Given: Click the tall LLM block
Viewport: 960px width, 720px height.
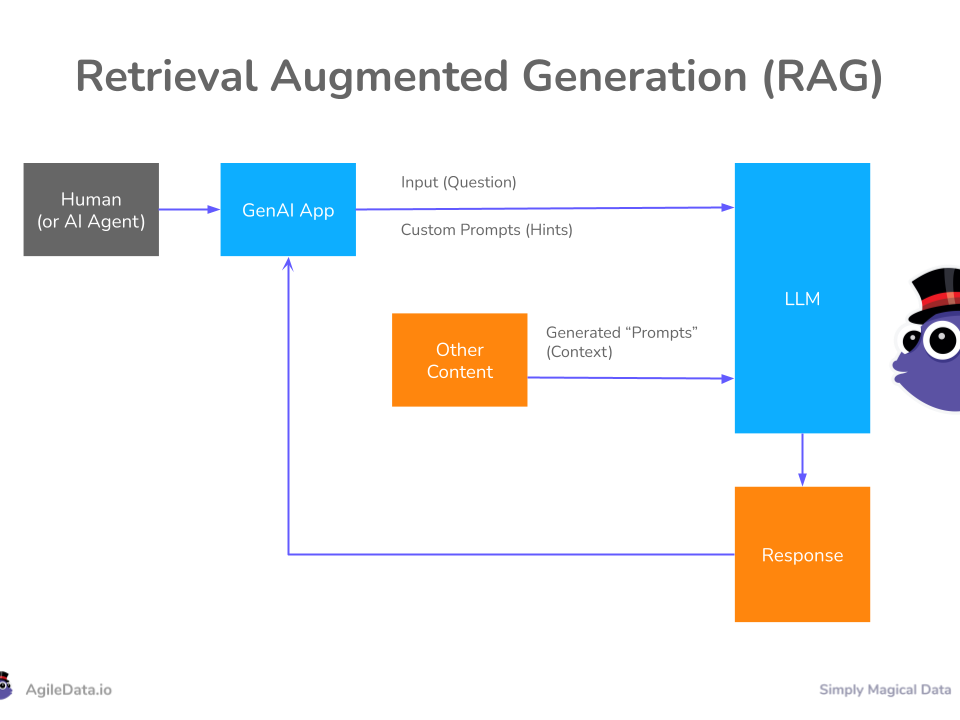Looking at the screenshot, I should coord(802,298).
